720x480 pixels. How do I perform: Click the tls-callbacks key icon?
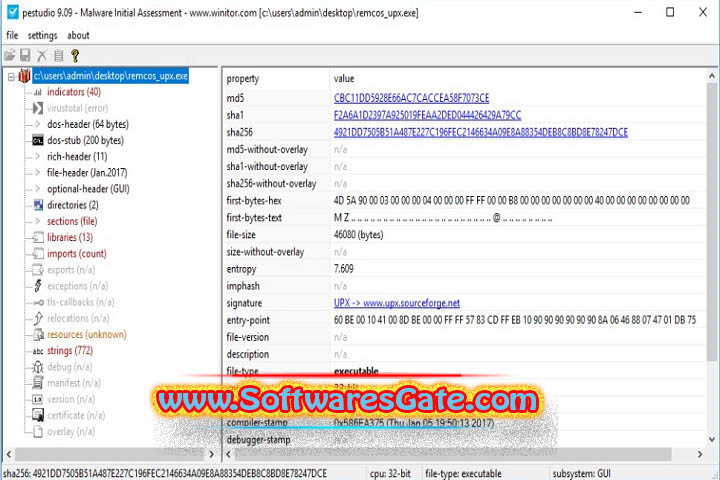pyautogui.click(x=39, y=302)
